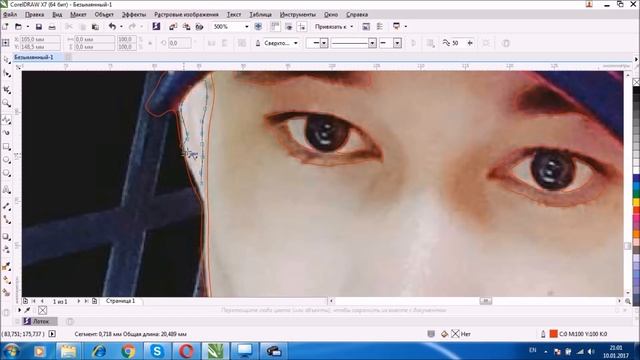Select the Zoom tool in the toolbox
Image resolution: width=640 pixels, height=360 pixels.
point(6,103)
